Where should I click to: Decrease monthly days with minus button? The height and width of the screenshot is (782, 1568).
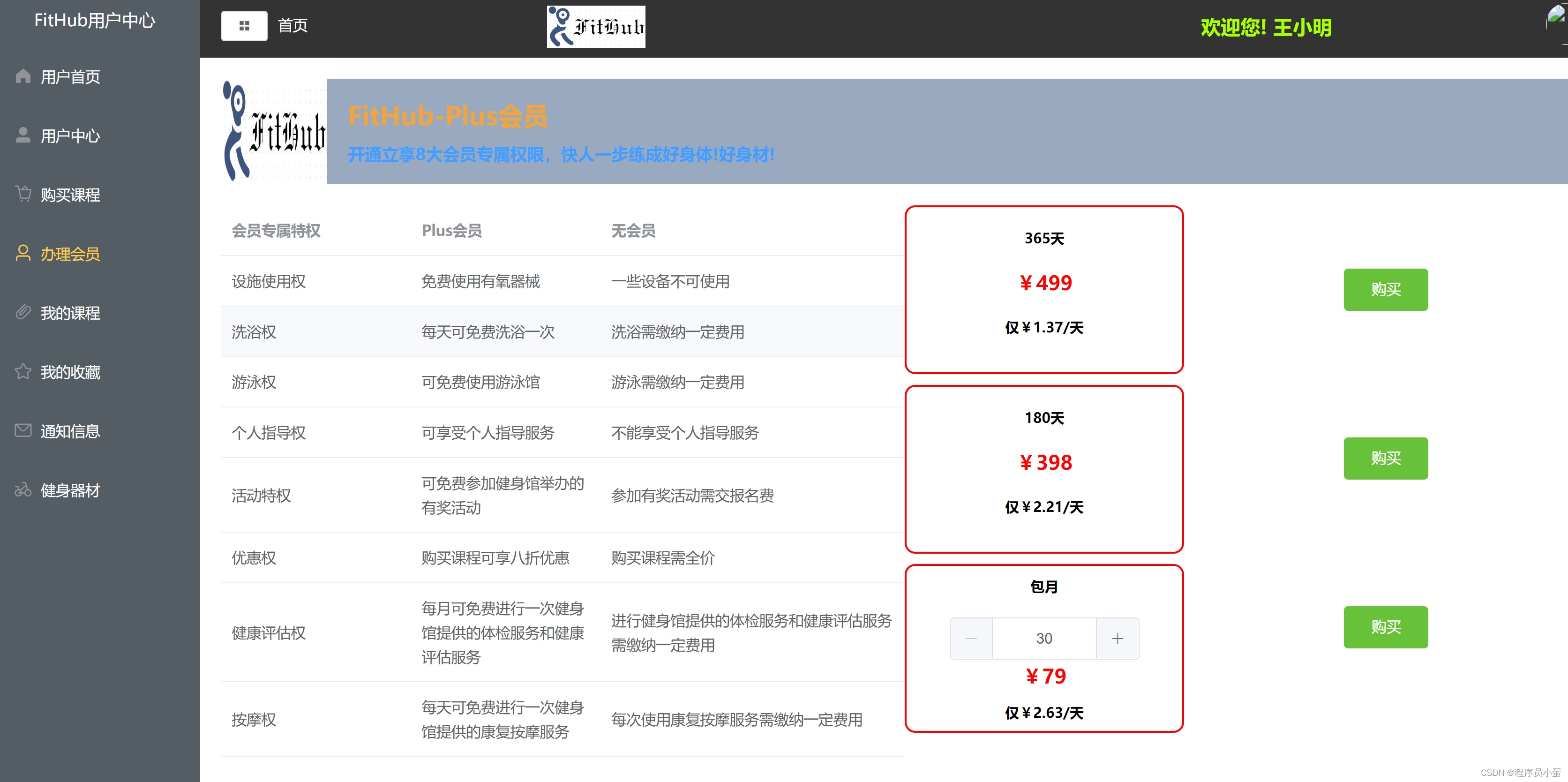click(971, 639)
